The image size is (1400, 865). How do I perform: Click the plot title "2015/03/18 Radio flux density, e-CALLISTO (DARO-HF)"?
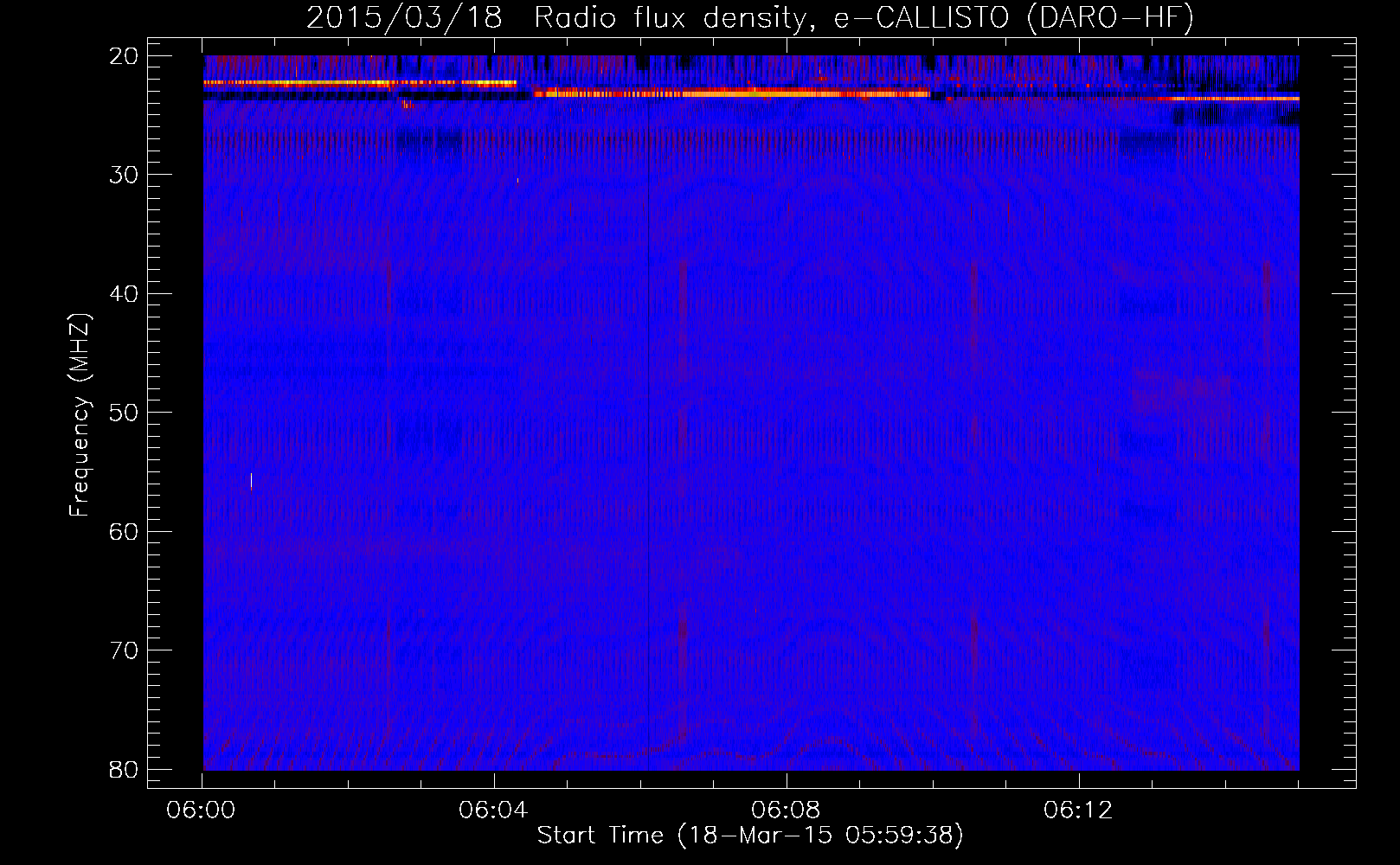(750, 18)
